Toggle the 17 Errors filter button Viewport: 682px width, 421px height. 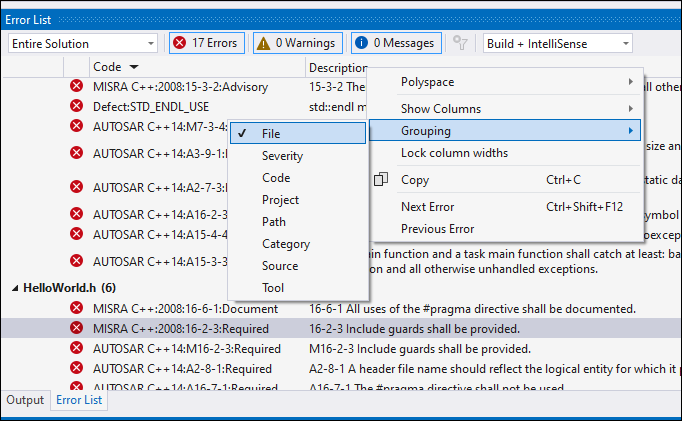click(x=205, y=43)
